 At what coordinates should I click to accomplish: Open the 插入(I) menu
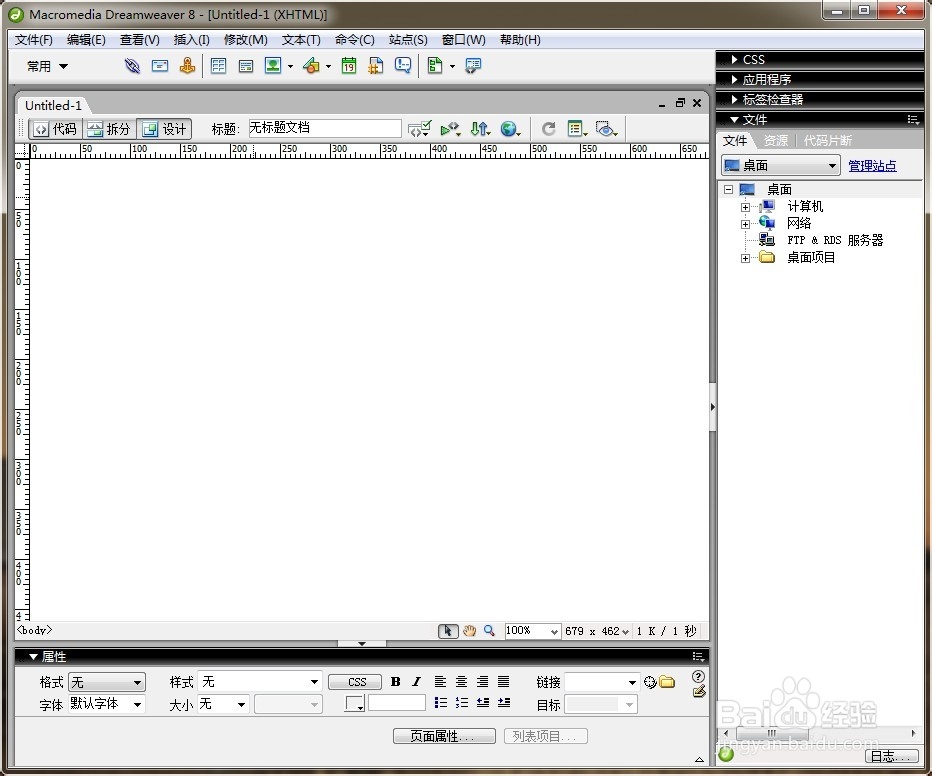[x=191, y=40]
